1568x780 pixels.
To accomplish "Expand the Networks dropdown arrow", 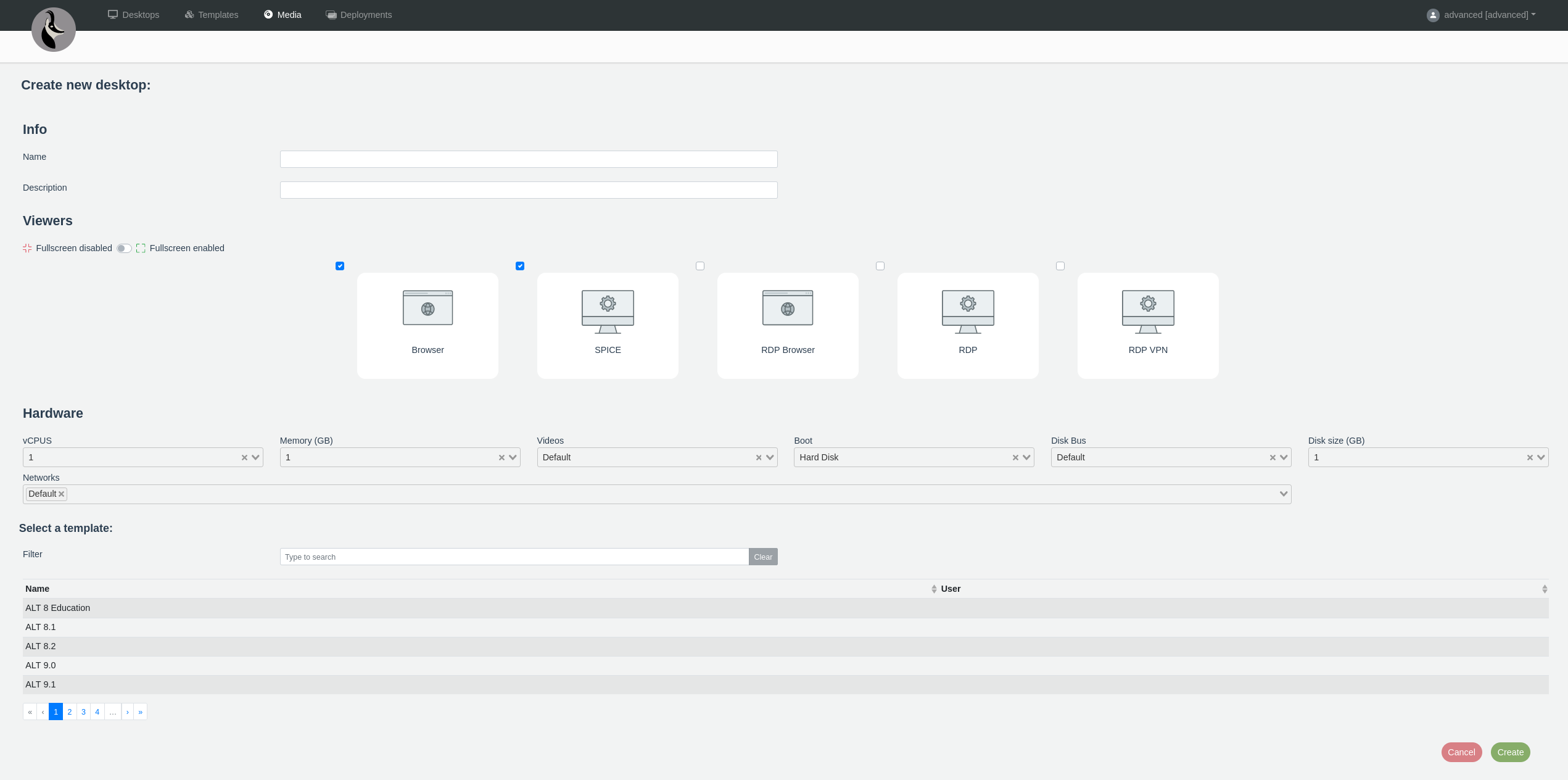I will pos(1284,494).
